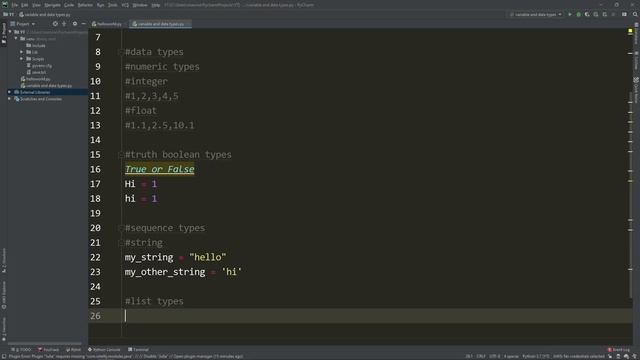Open the Navigate menu
The height and width of the screenshot is (360, 640).
52,5
